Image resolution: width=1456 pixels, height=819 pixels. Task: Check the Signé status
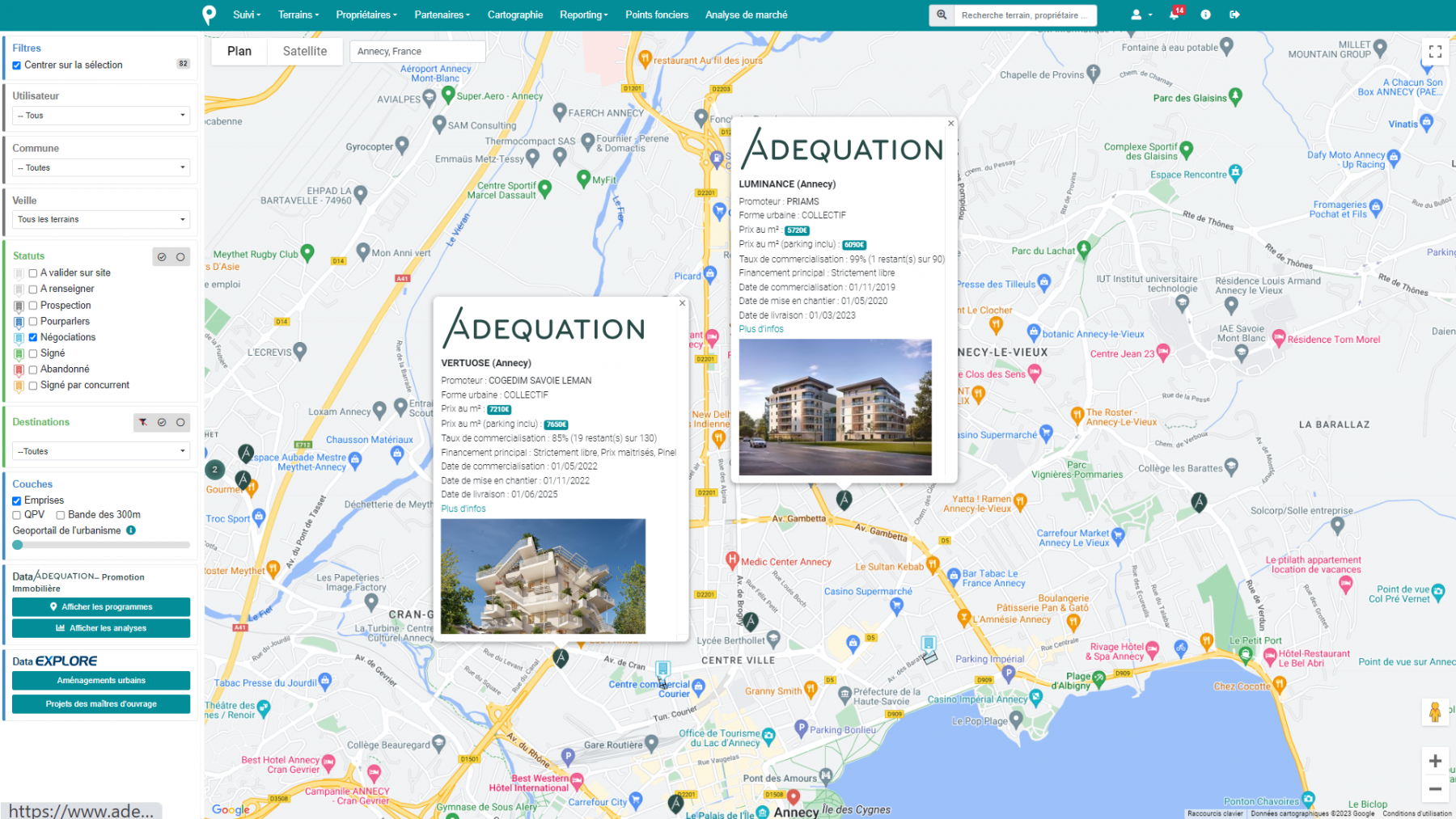pyautogui.click(x=33, y=353)
